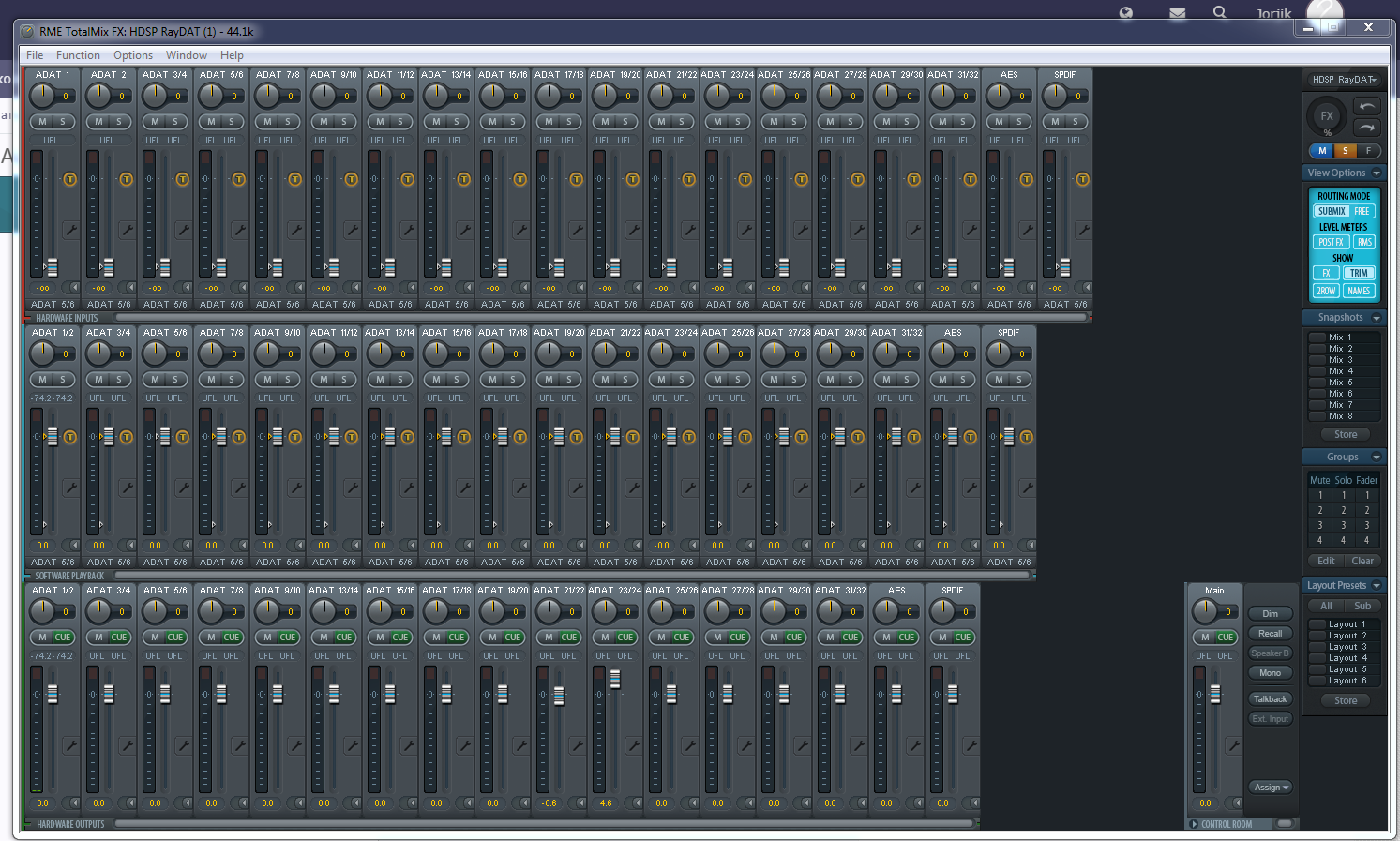Mute hardware input ADAT 1
The width and height of the screenshot is (1400, 841).
[42, 122]
